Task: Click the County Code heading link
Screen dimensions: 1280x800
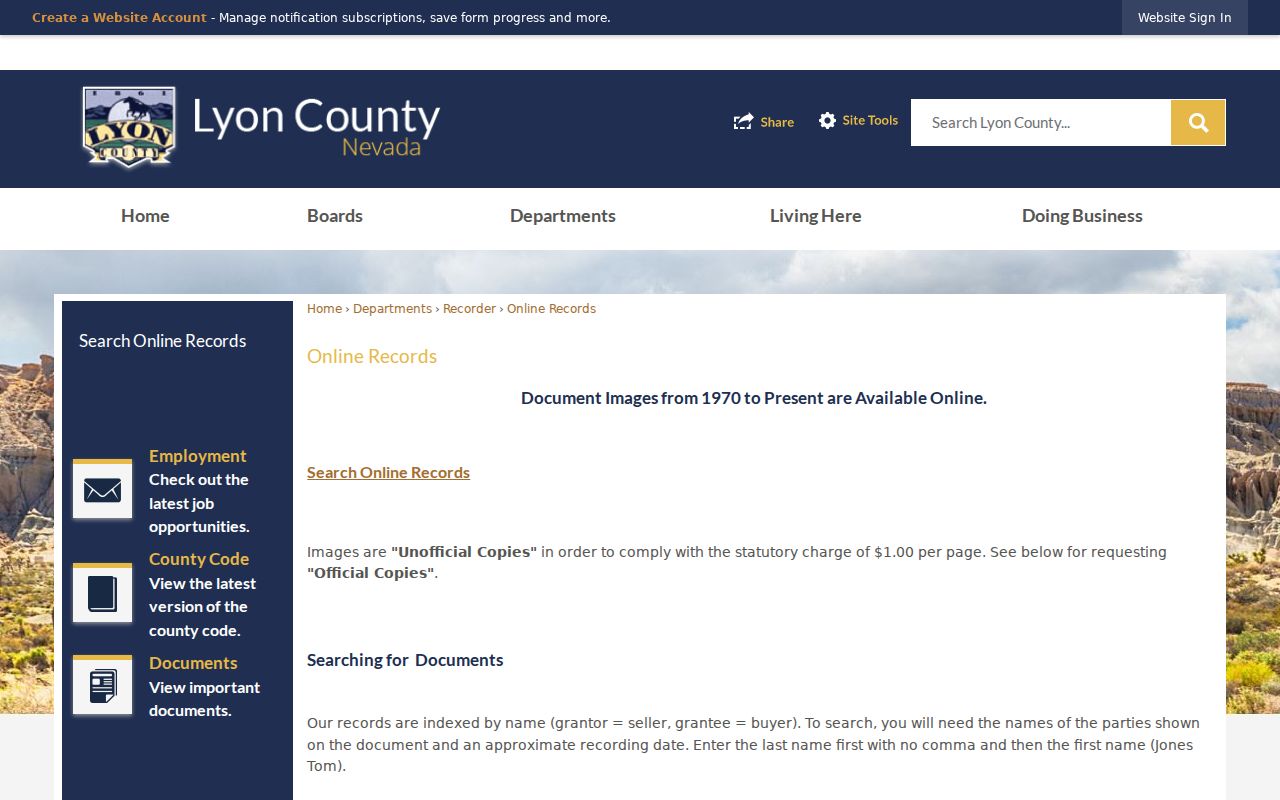Action: pyautogui.click(x=199, y=559)
